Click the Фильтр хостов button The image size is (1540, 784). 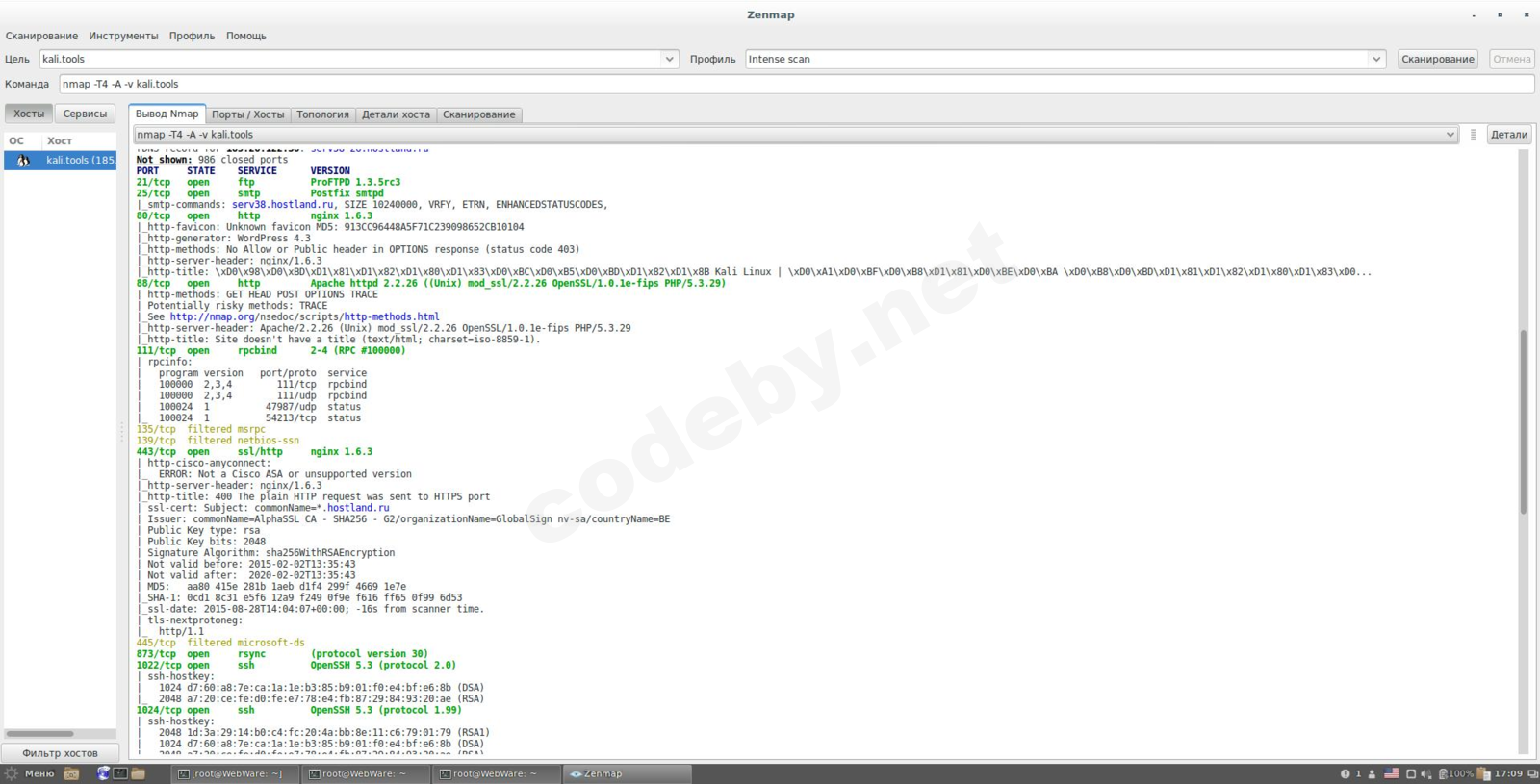[x=60, y=753]
